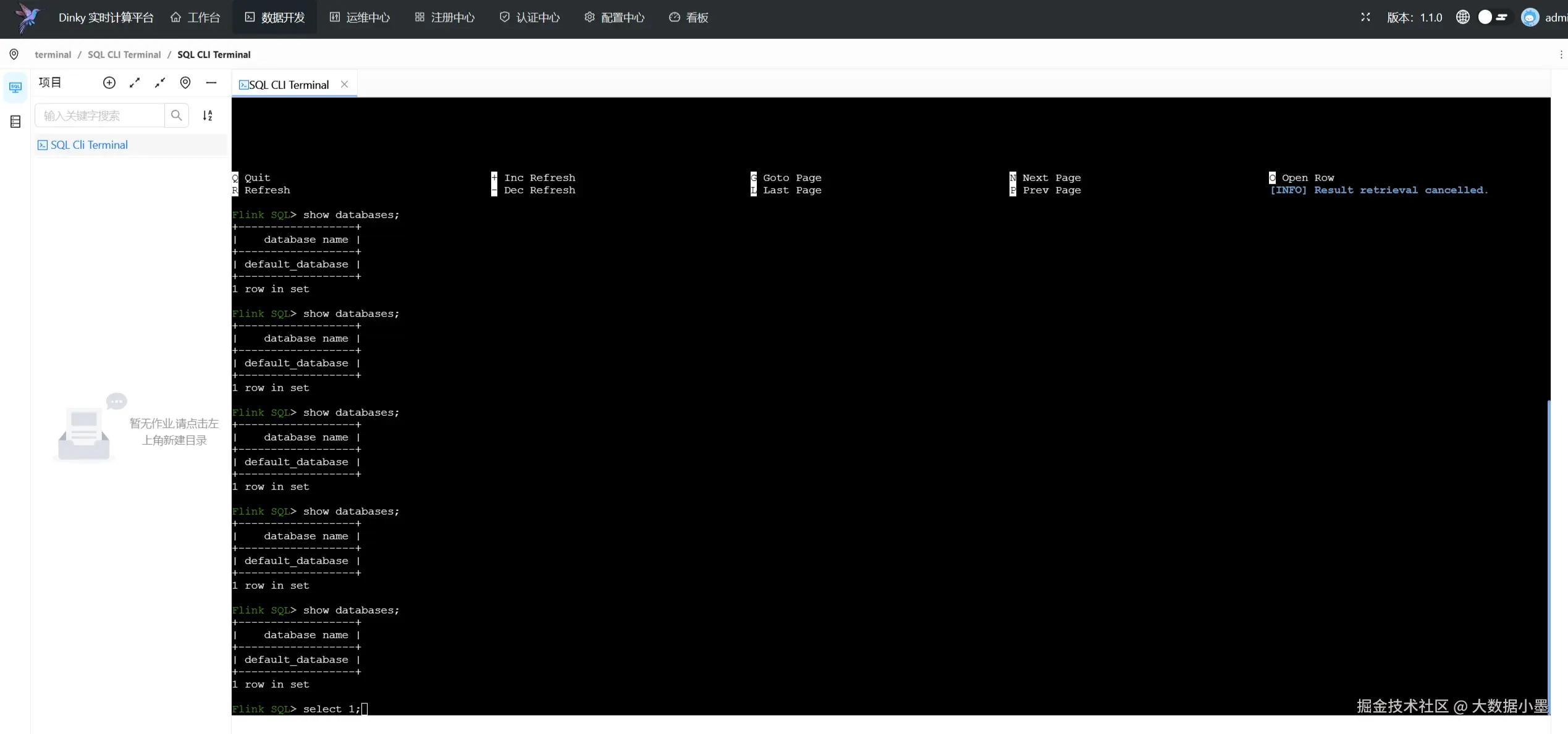Open the 运维中心 menu
Image resolution: width=1568 pixels, height=734 pixels.
click(x=360, y=17)
